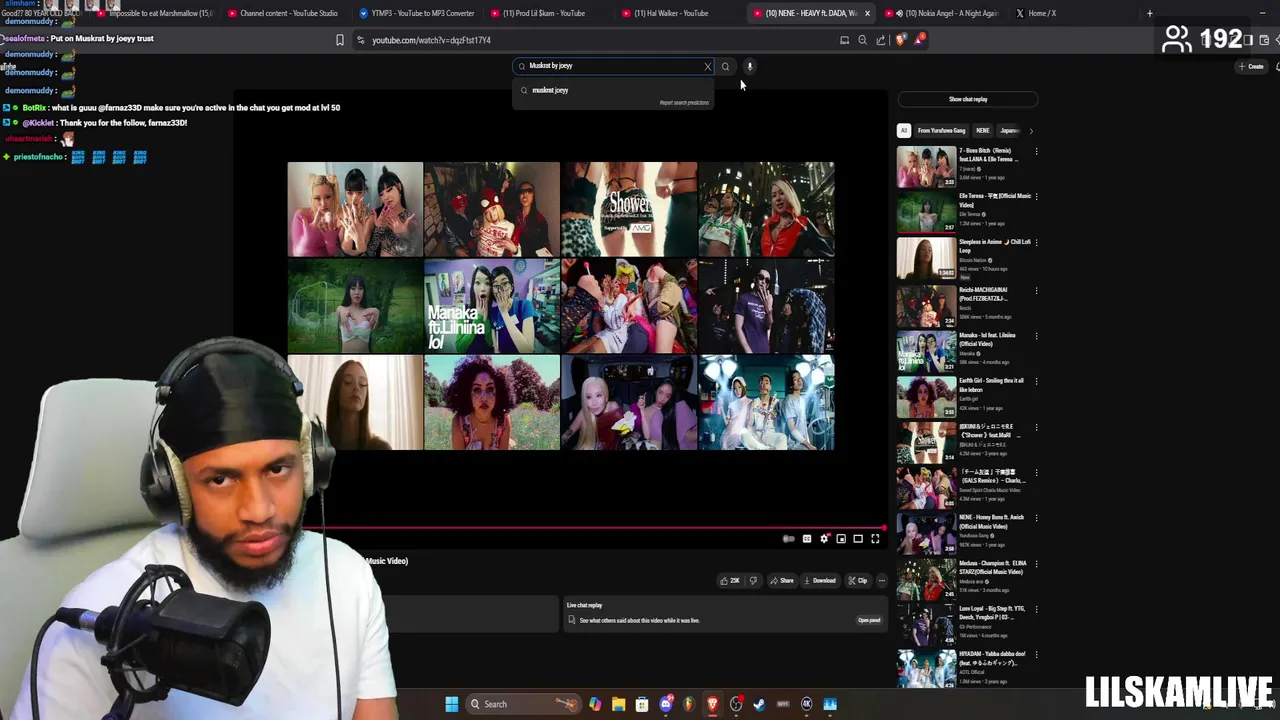Viewport: 1280px width, 720px height.
Task: Click 'Show chat replay' button
Action: coord(967,99)
